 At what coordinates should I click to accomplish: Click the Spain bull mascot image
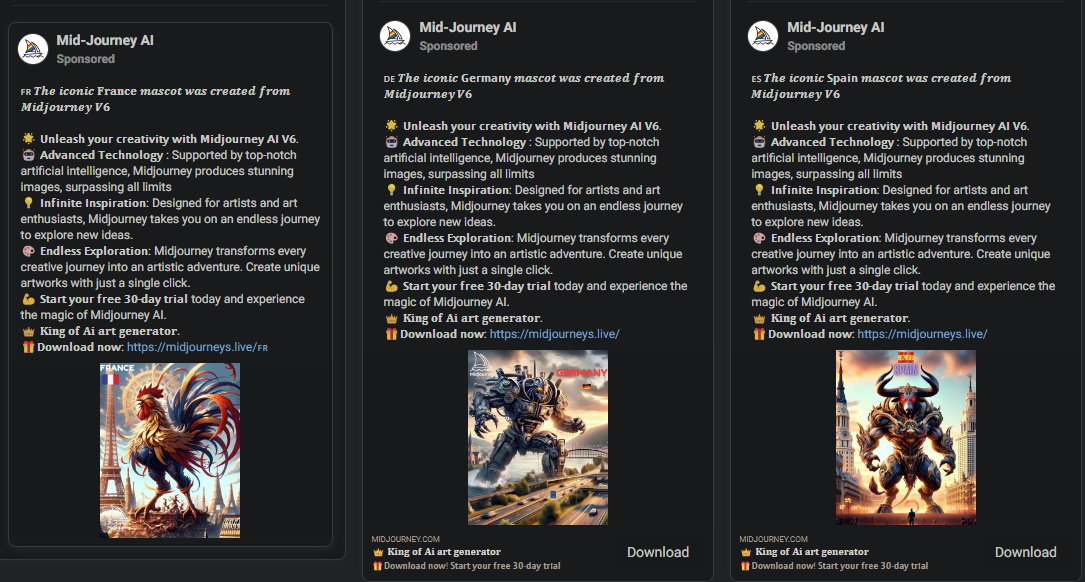(x=905, y=437)
